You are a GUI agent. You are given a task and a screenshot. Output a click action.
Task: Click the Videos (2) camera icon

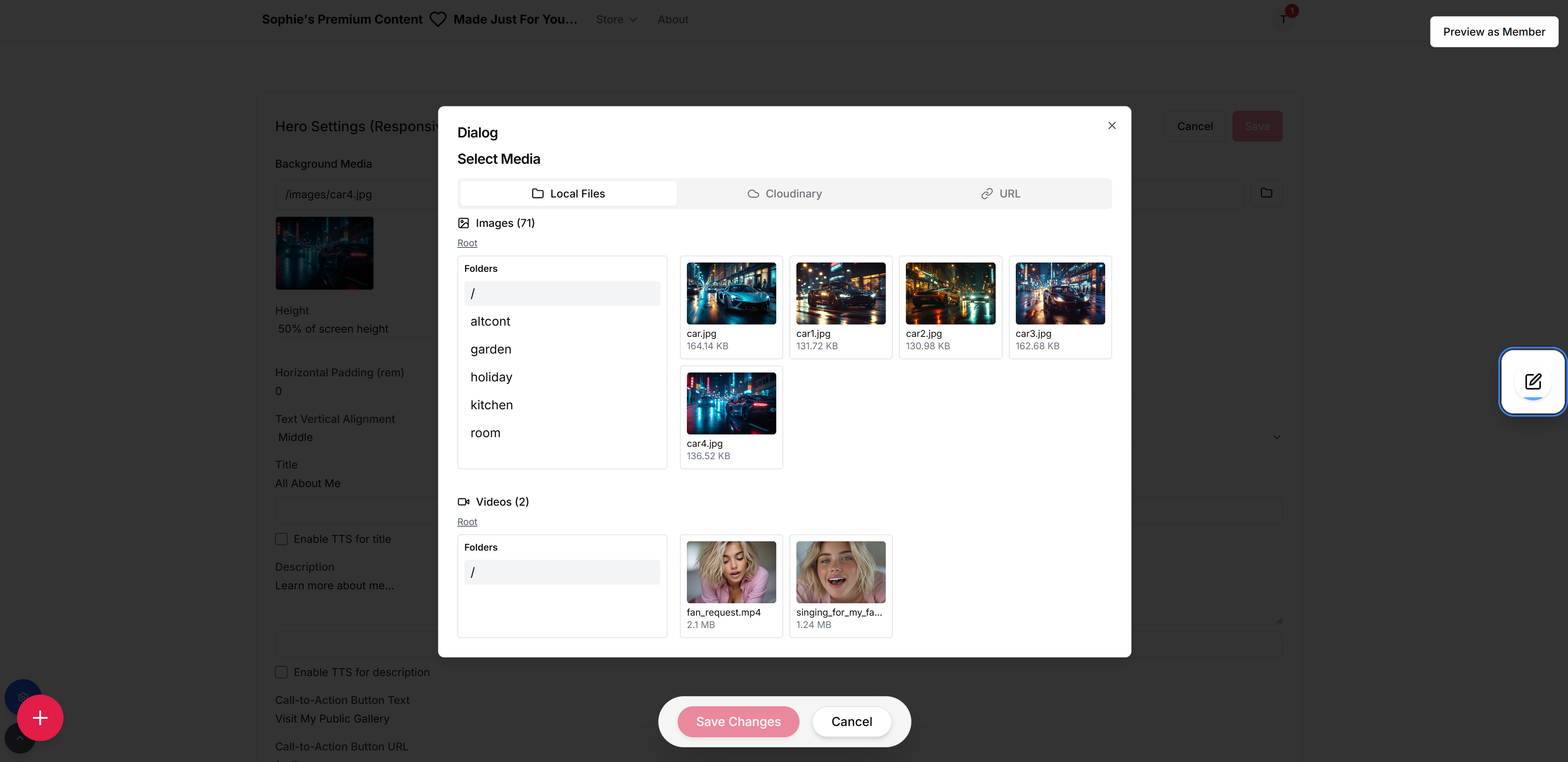pos(463,502)
